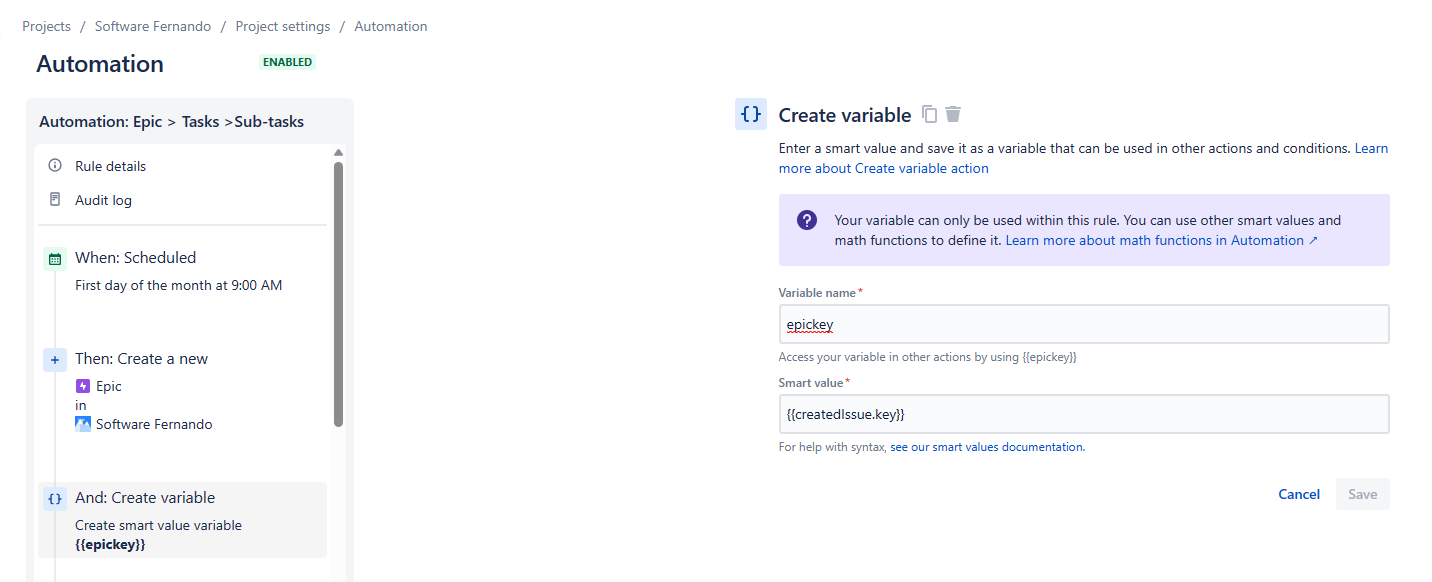Open the Audit log section
The height and width of the screenshot is (582, 1432).
(x=105, y=199)
